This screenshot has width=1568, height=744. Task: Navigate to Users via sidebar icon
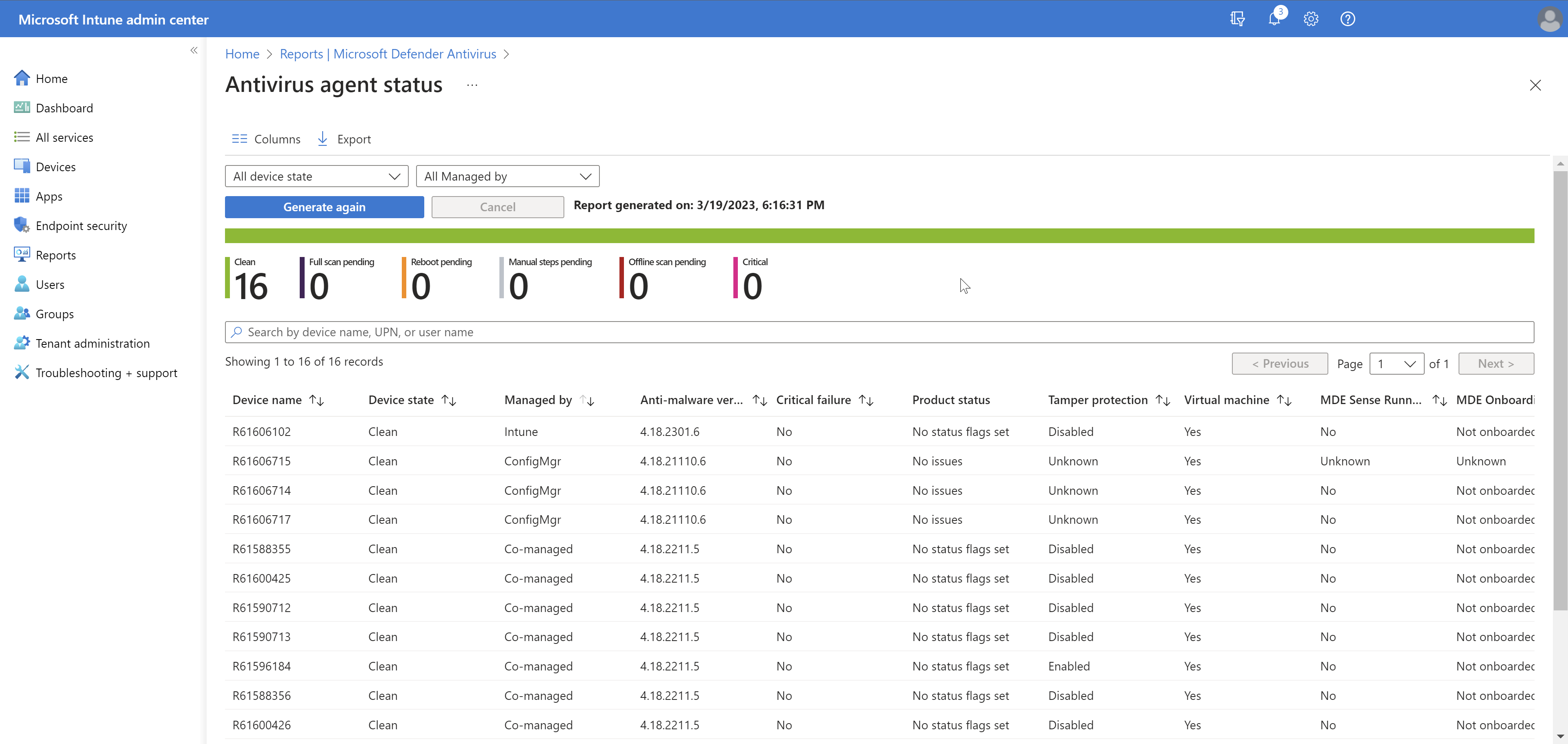(50, 284)
